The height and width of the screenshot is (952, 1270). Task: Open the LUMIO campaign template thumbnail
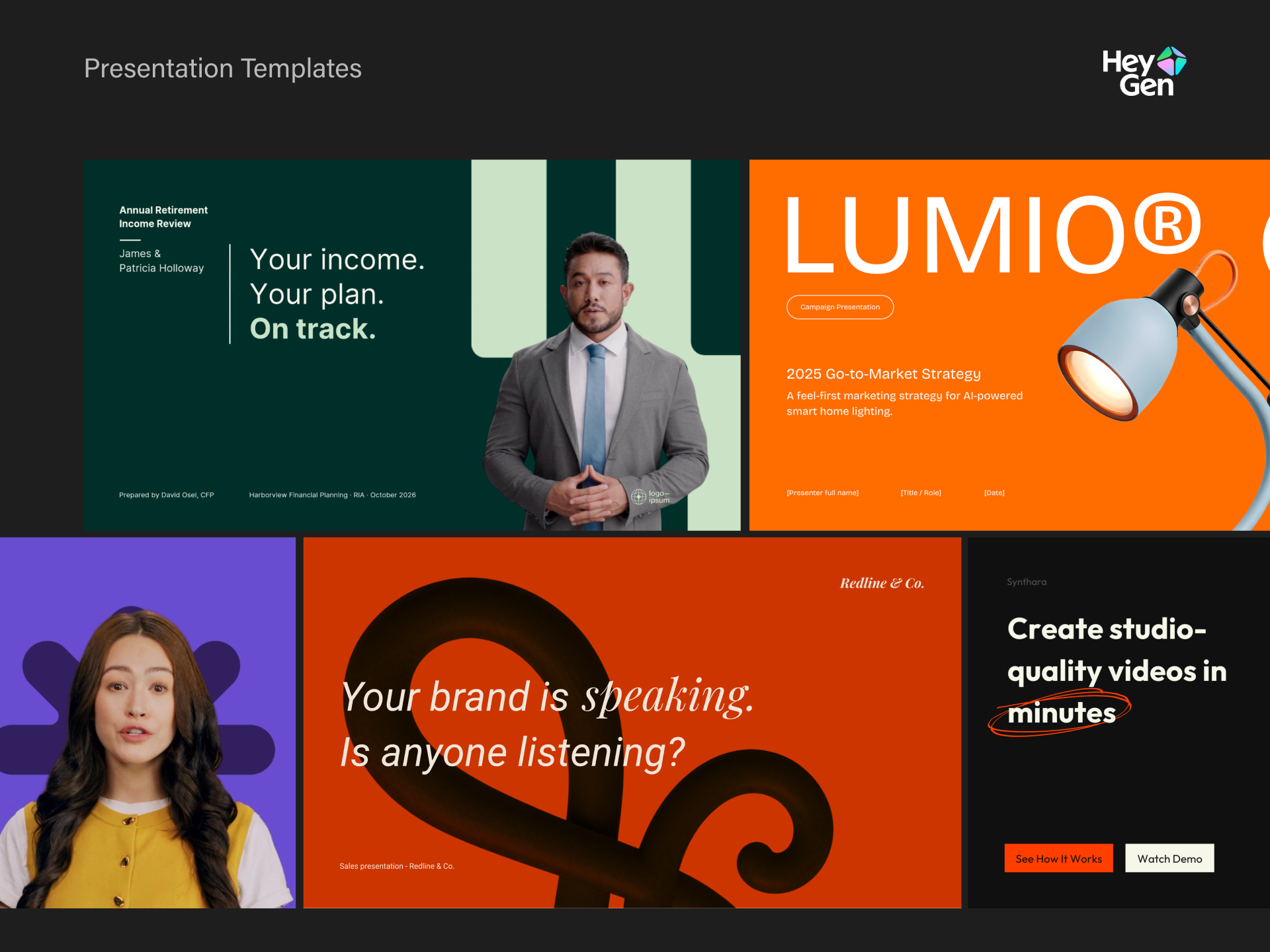coord(1009,344)
